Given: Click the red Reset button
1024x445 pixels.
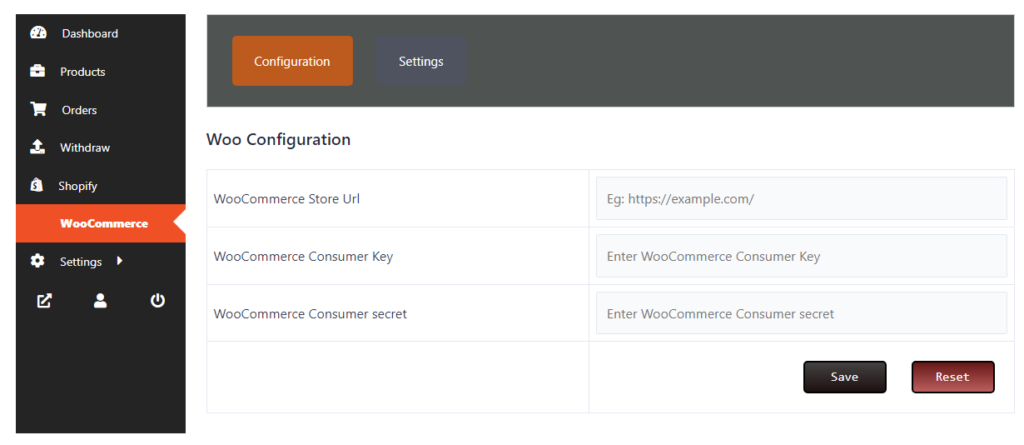Looking at the screenshot, I should 952,377.
